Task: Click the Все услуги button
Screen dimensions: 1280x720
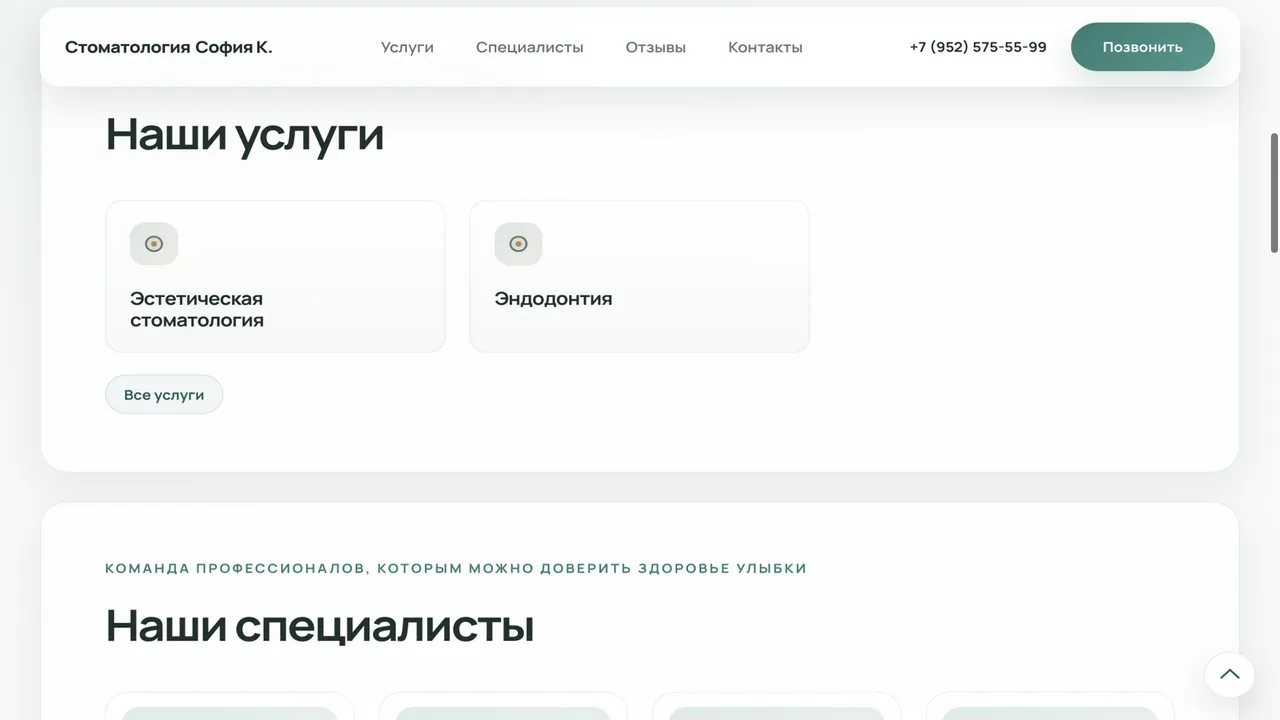Action: [164, 394]
